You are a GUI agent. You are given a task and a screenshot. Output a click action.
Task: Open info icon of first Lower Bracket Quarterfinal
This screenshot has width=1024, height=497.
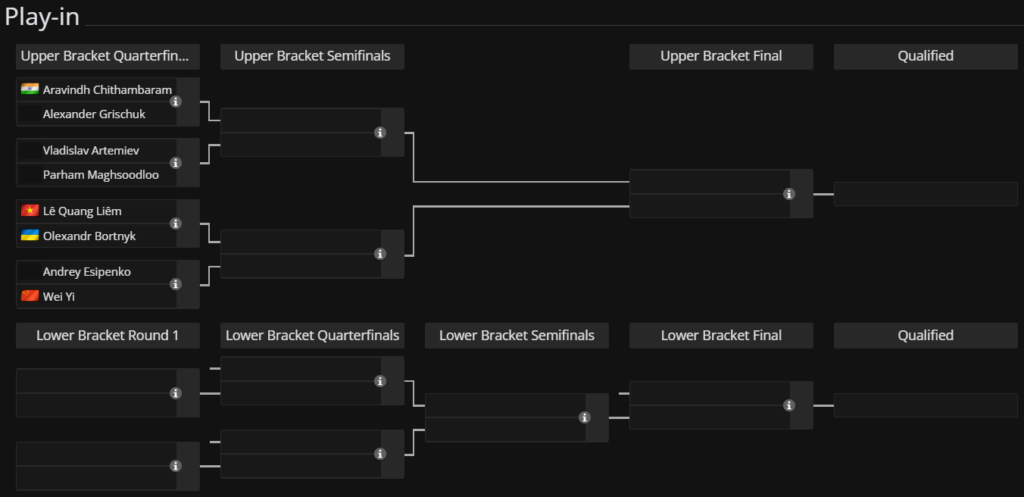[x=380, y=381]
